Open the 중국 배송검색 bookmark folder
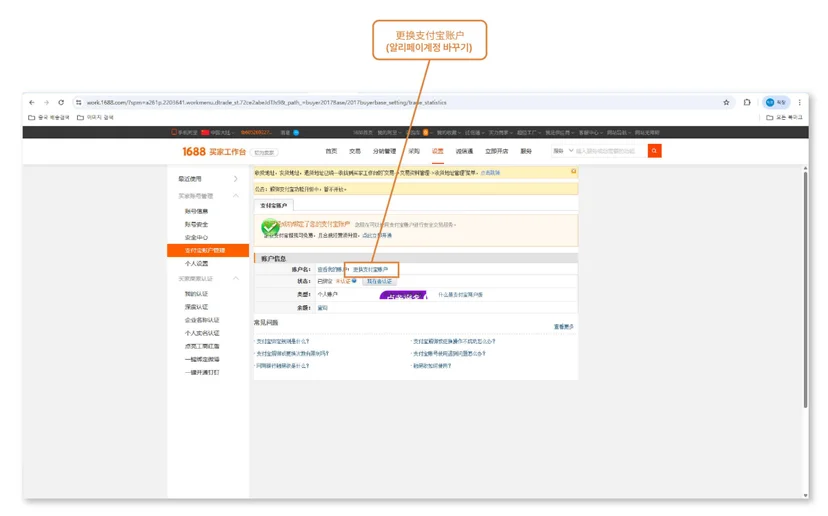The height and width of the screenshot is (516, 828). coord(49,117)
